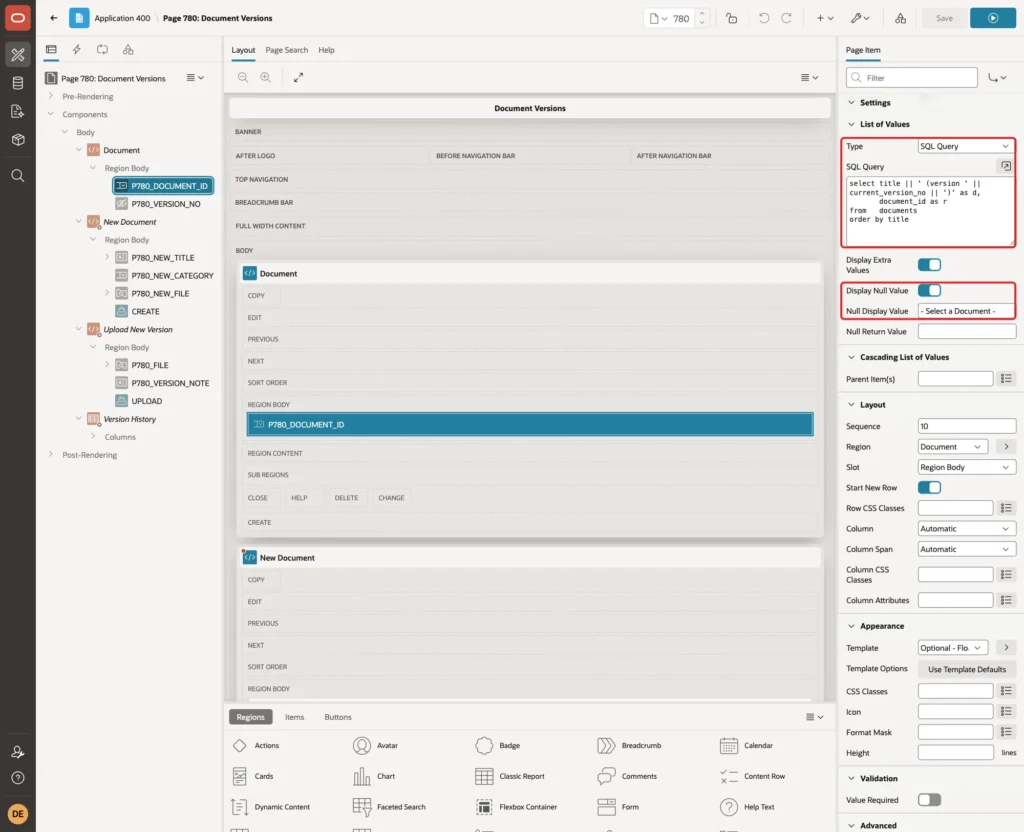Click the page lock icon
1024x832 pixels.
(731, 18)
